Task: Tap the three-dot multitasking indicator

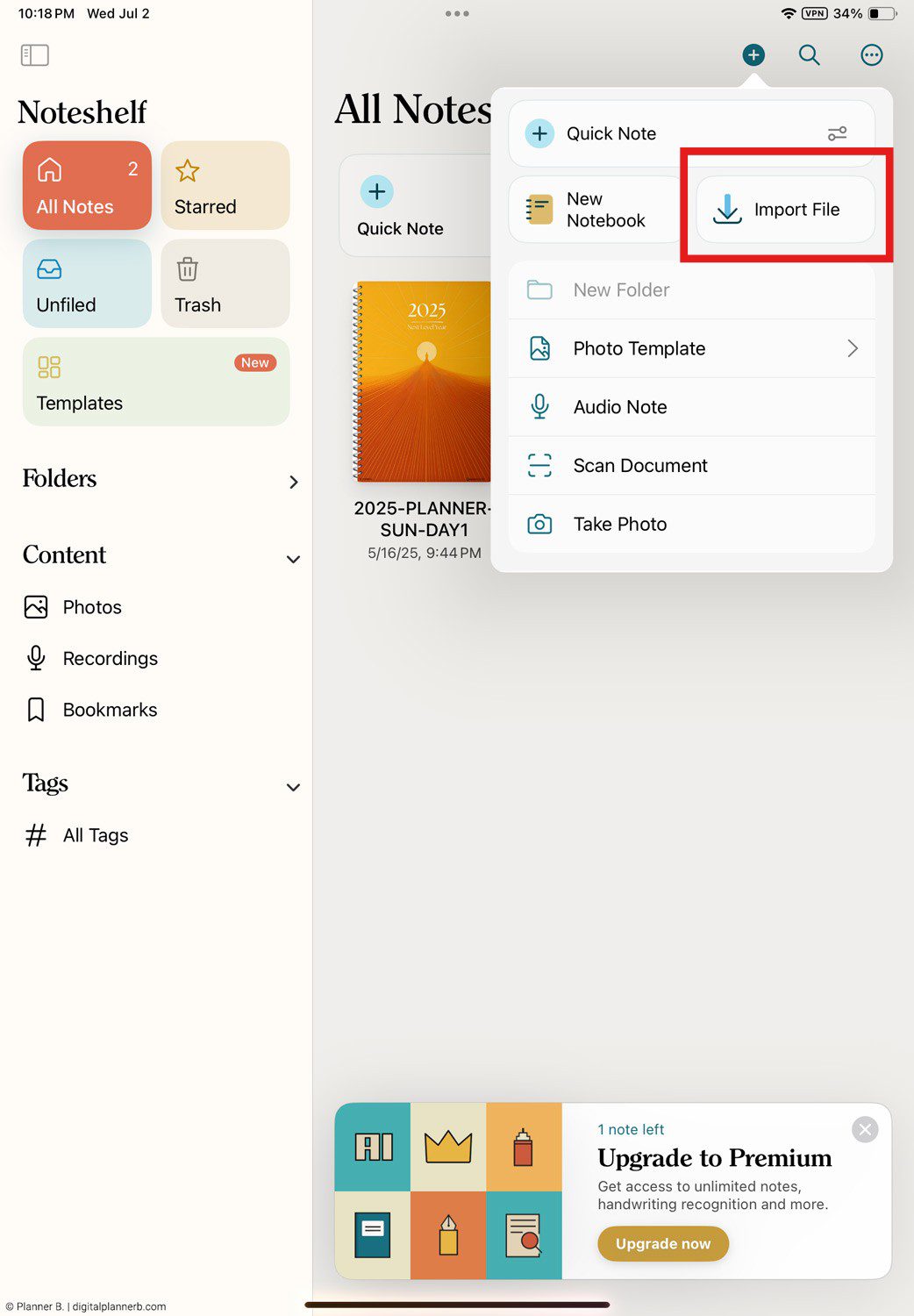Action: (457, 13)
